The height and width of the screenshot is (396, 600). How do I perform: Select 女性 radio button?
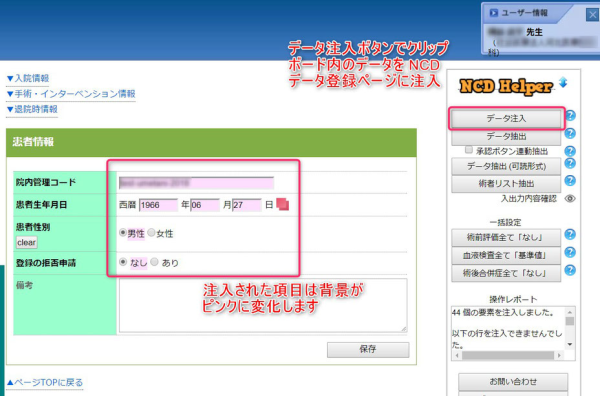click(151, 232)
